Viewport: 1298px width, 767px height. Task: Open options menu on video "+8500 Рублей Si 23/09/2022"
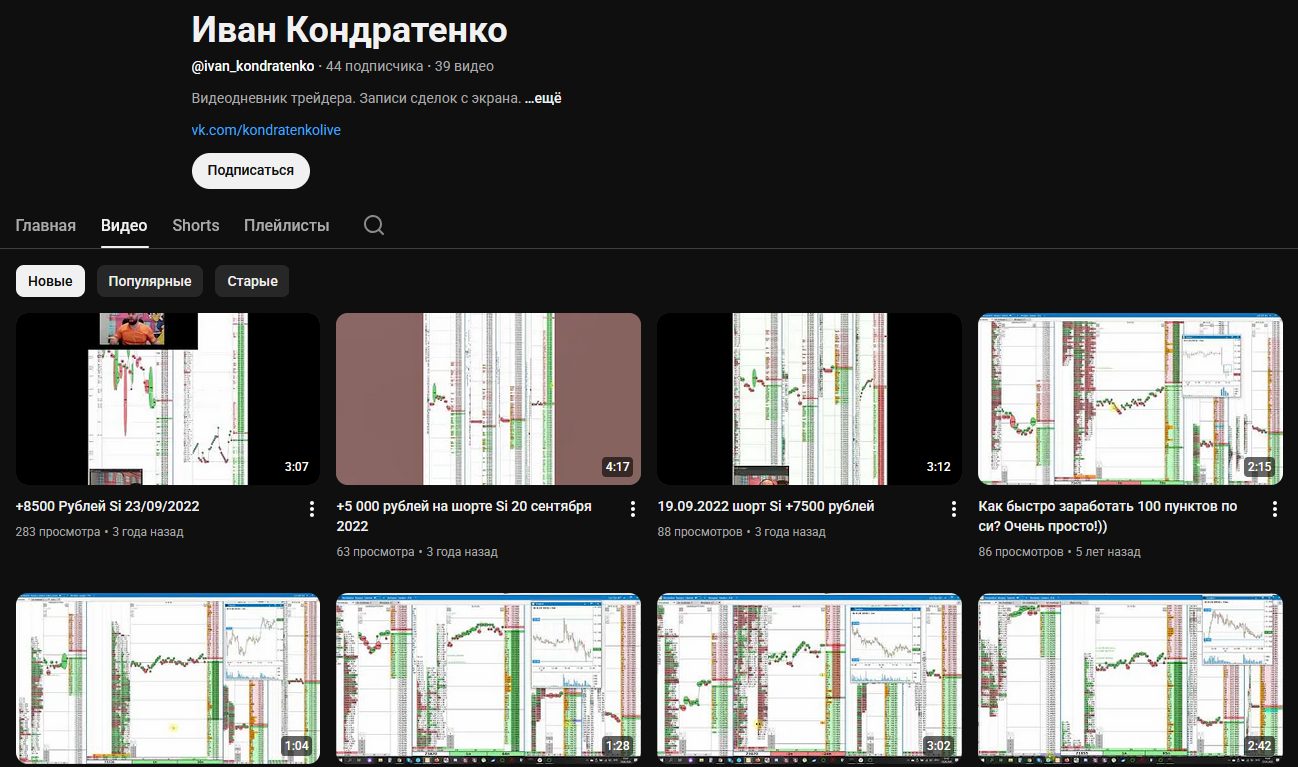point(311,508)
